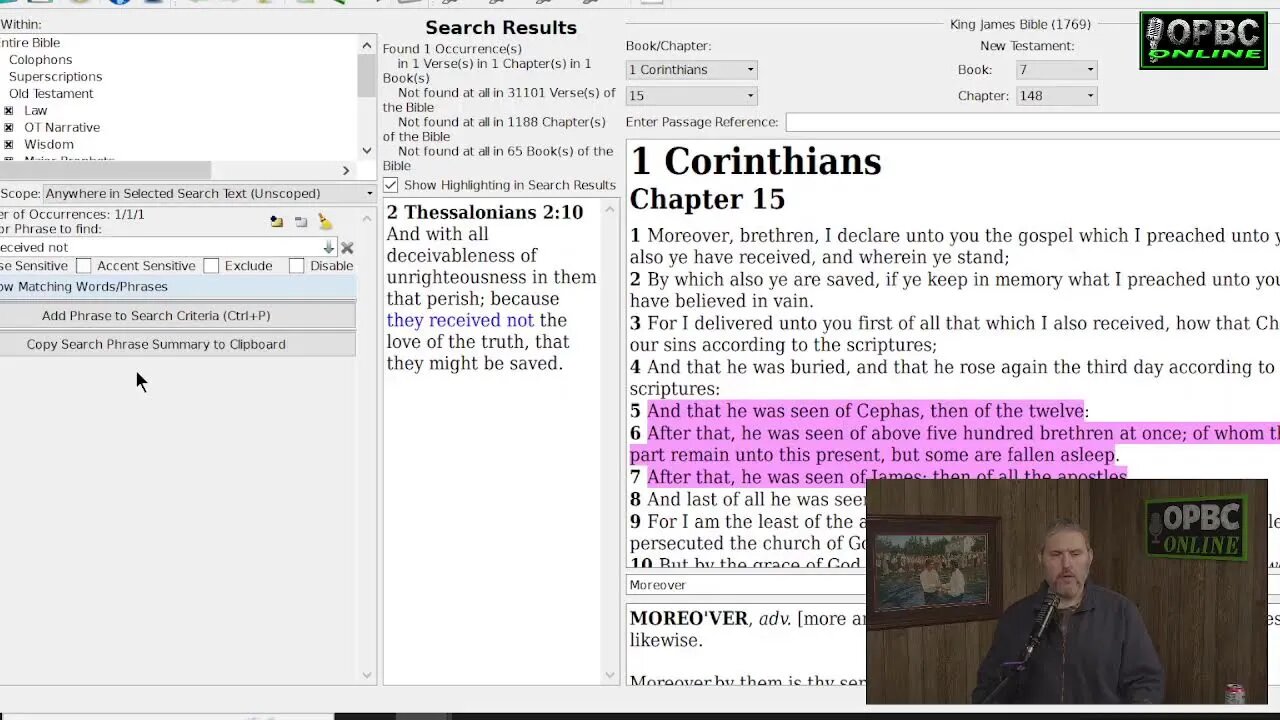Open the Chapter 148 dropdown
The image size is (1280, 720).
(1056, 96)
